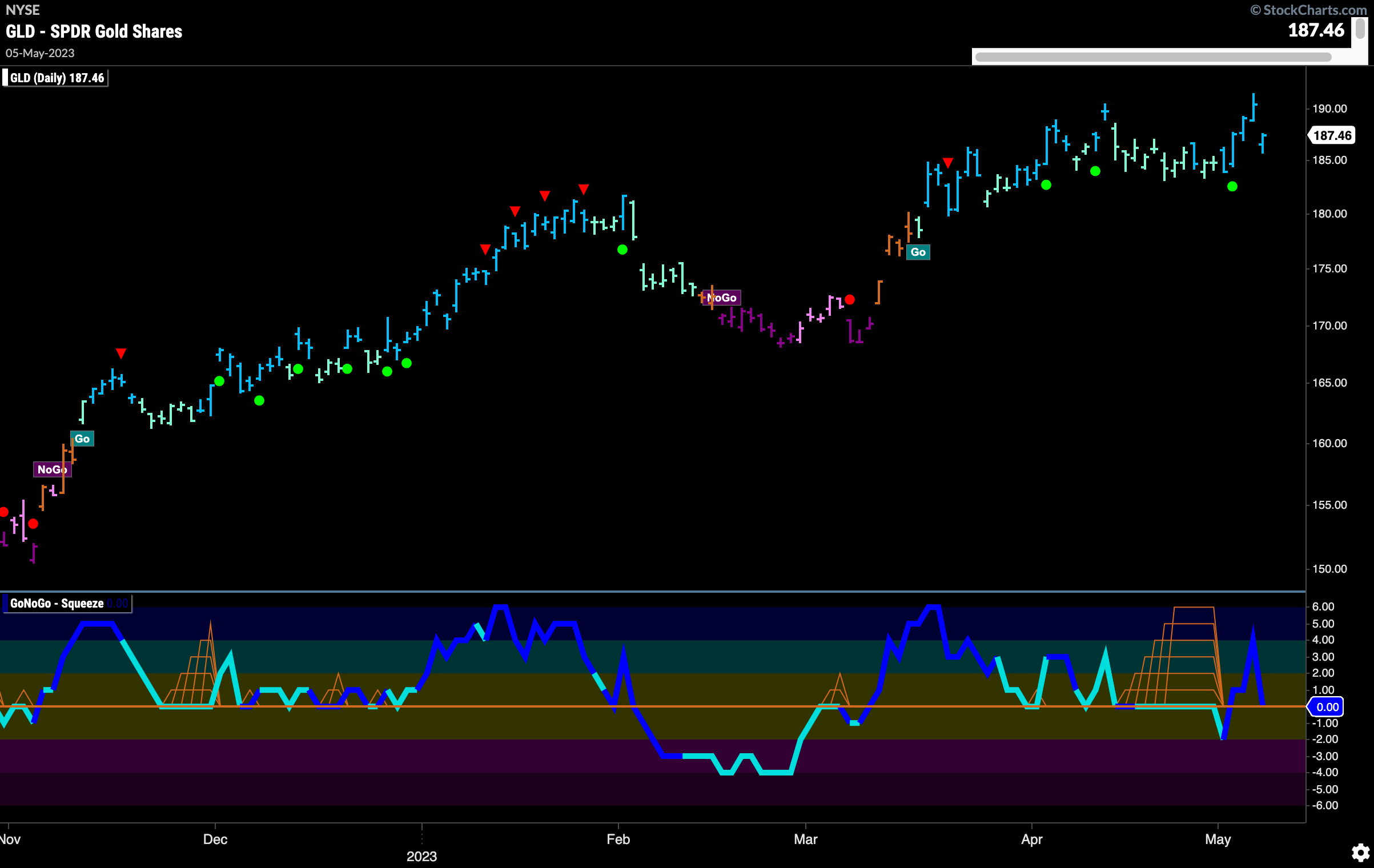
Task: Click the 2023 year label on the time axis
Action: [421, 857]
